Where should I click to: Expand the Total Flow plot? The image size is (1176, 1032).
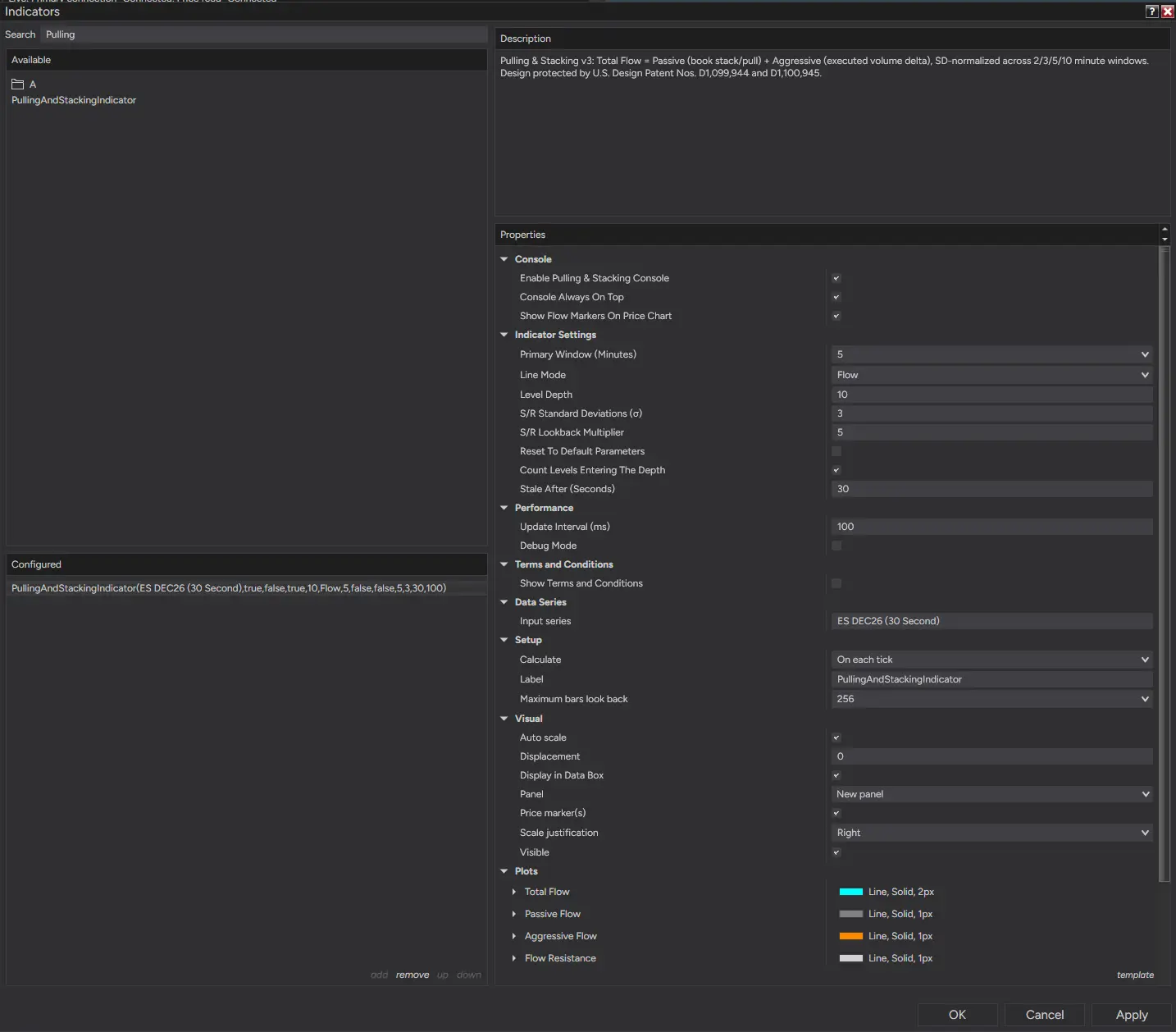[514, 892]
